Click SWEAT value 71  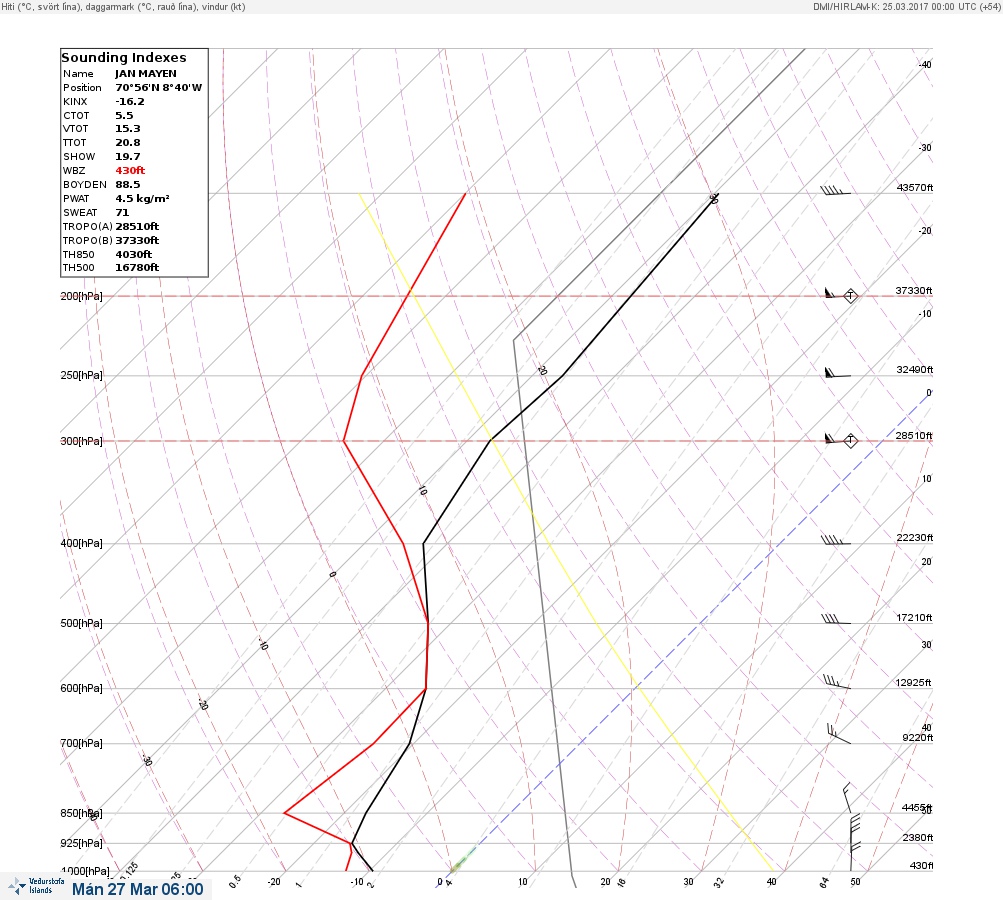(x=122, y=213)
